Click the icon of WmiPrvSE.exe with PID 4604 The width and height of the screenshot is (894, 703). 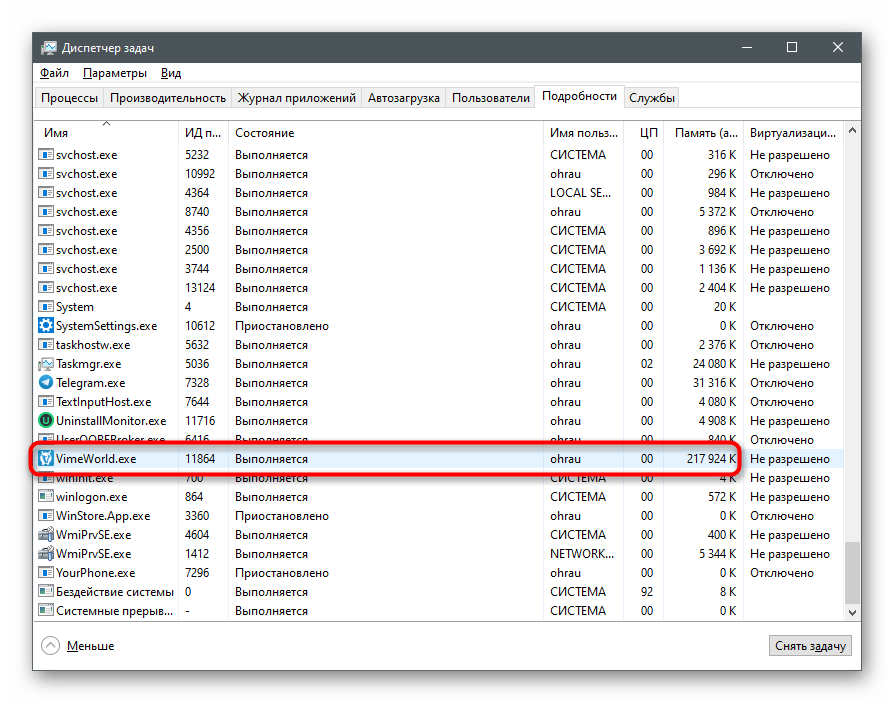pyautogui.click(x=46, y=535)
